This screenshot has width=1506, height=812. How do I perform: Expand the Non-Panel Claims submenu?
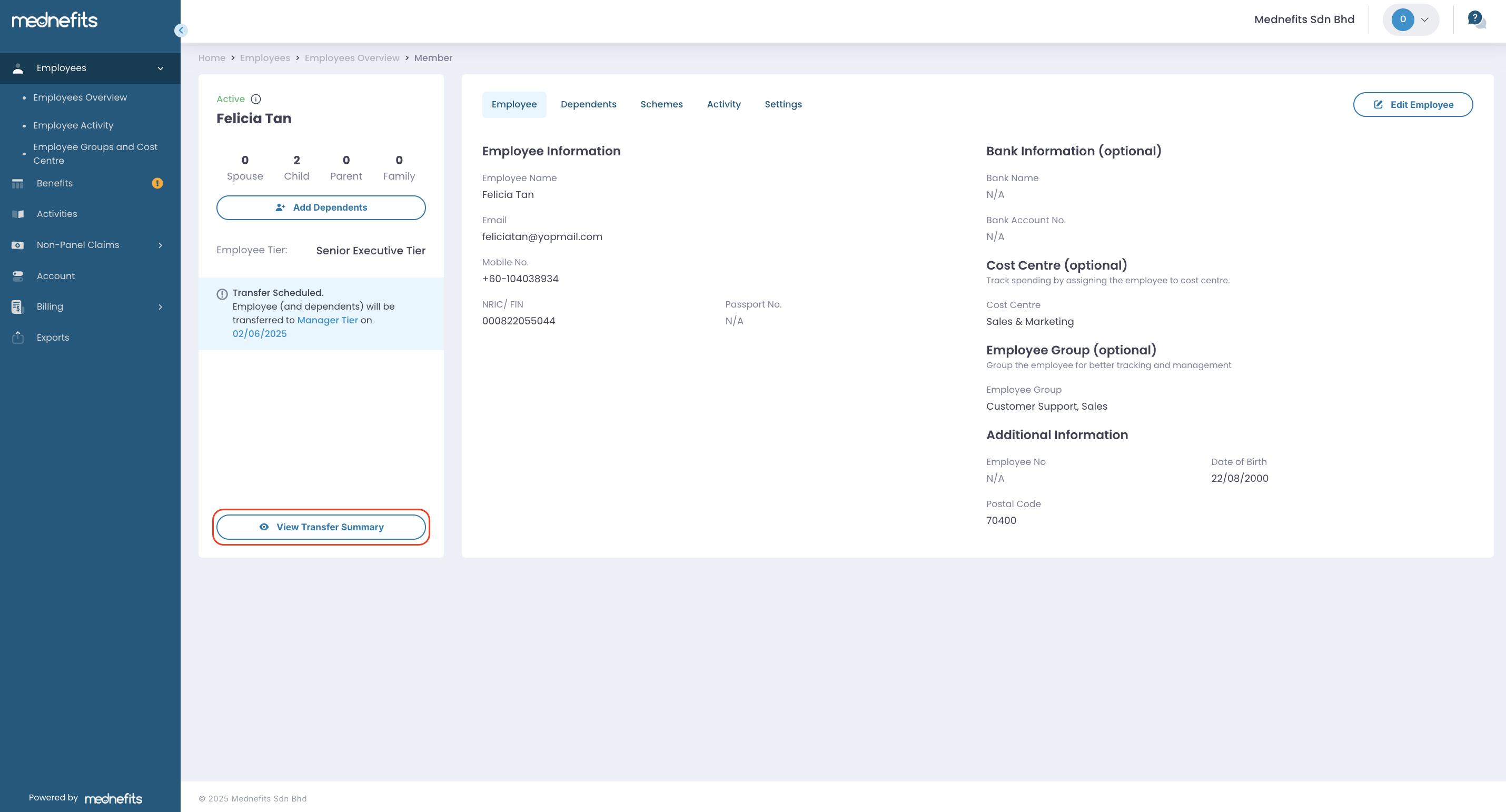tap(160, 245)
